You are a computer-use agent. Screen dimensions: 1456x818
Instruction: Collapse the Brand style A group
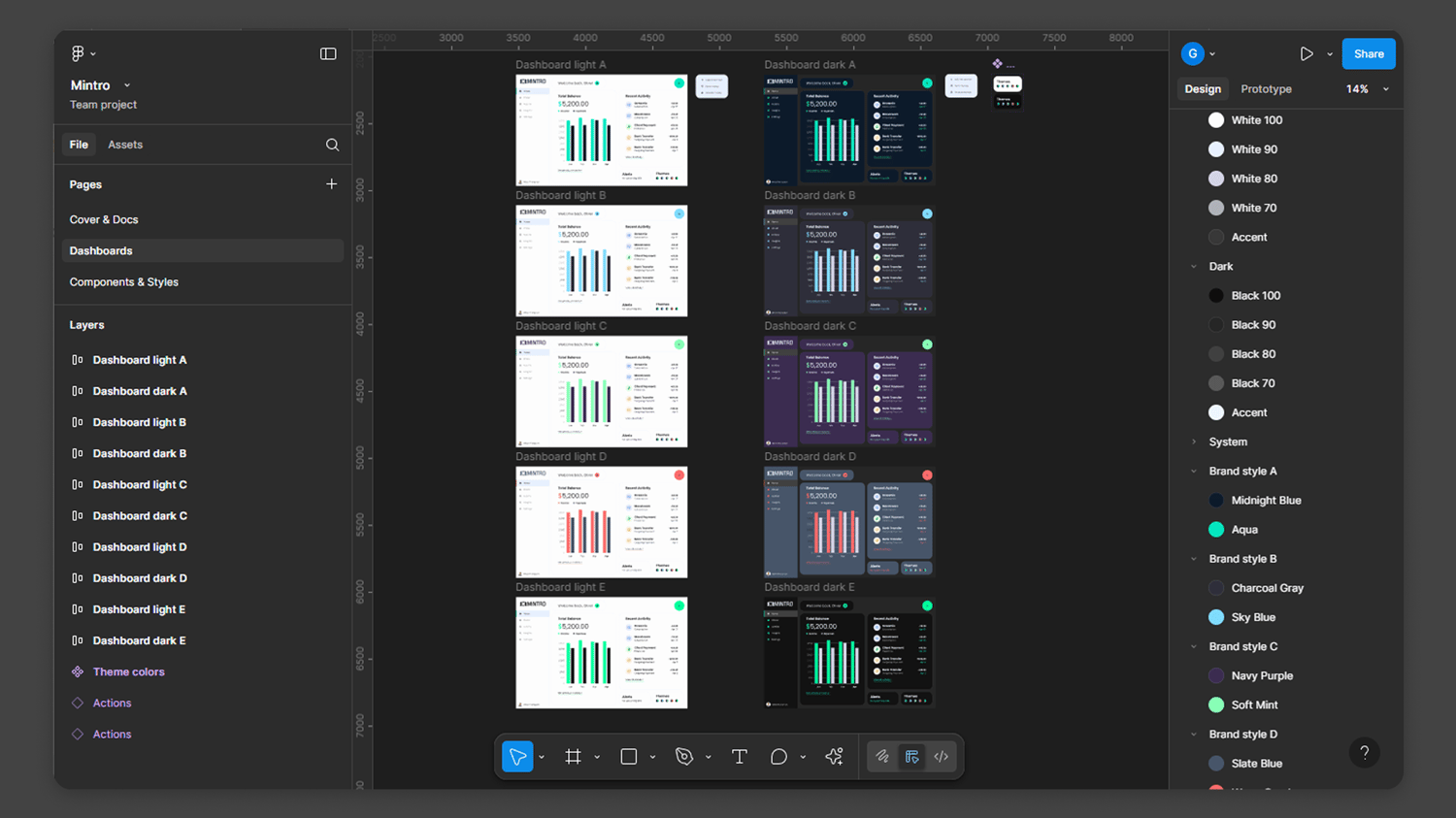(x=1194, y=472)
